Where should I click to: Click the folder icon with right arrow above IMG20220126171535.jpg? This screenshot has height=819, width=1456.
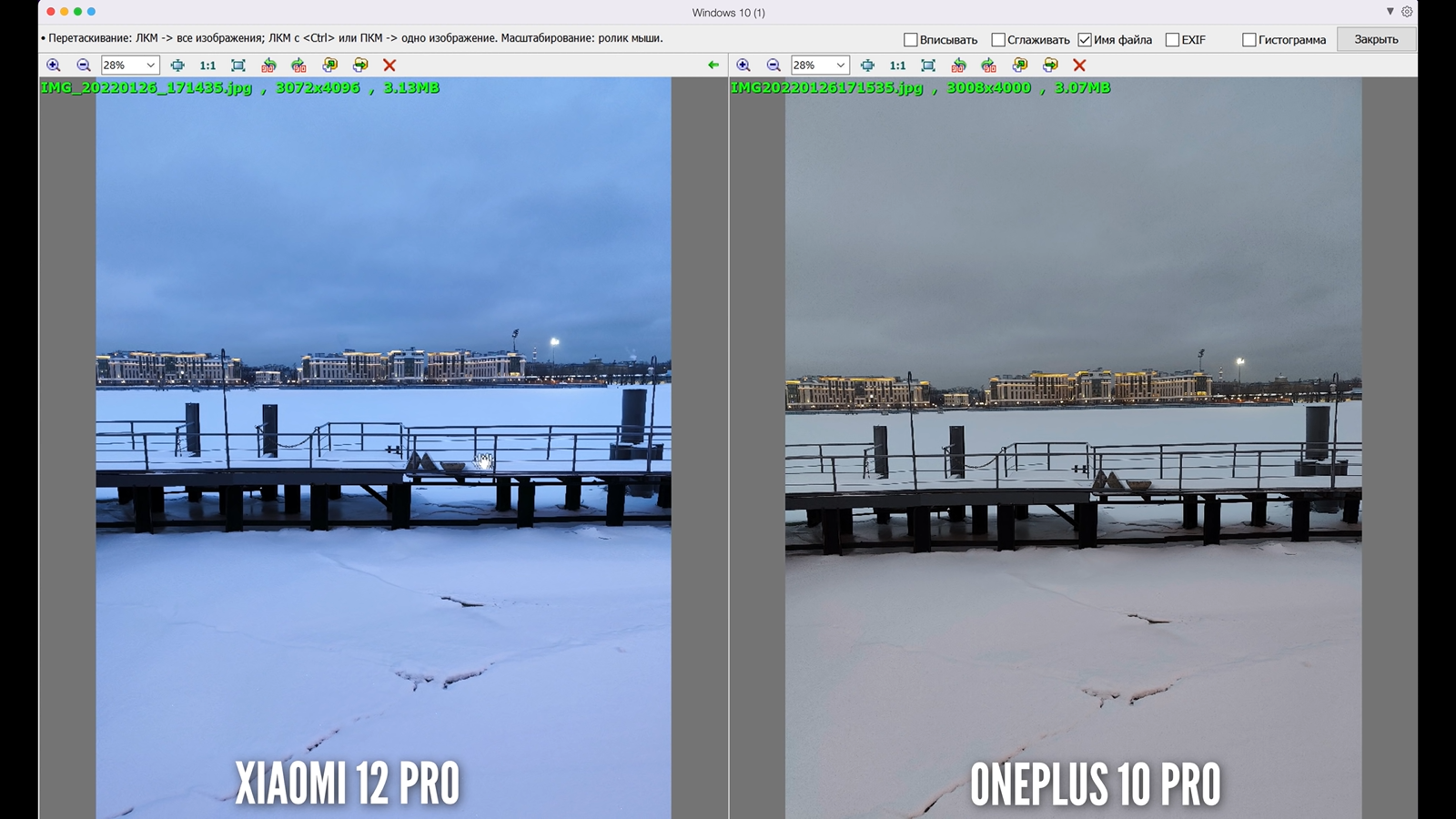pos(1050,66)
